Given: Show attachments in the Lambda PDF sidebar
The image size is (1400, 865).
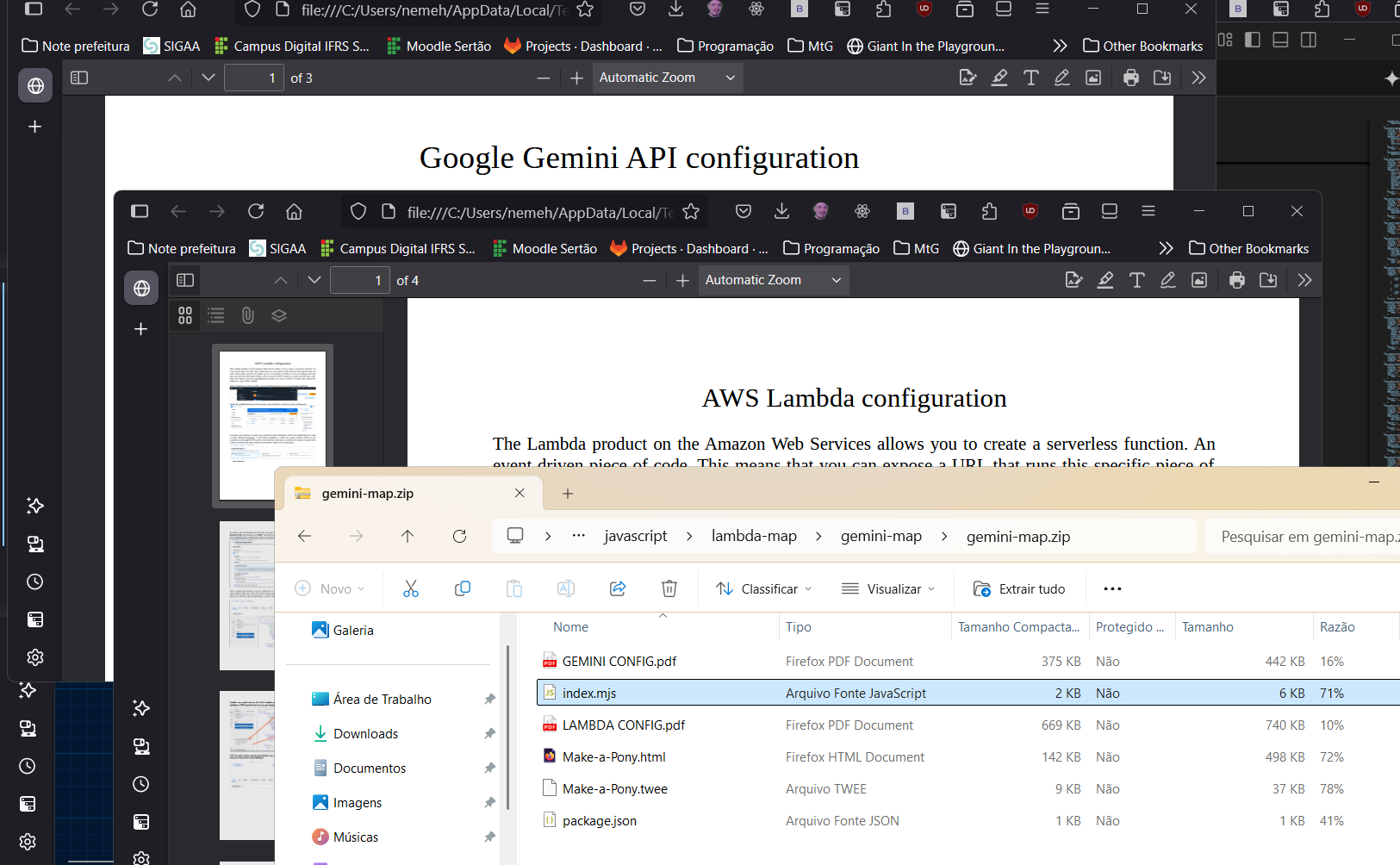Looking at the screenshot, I should (247, 315).
